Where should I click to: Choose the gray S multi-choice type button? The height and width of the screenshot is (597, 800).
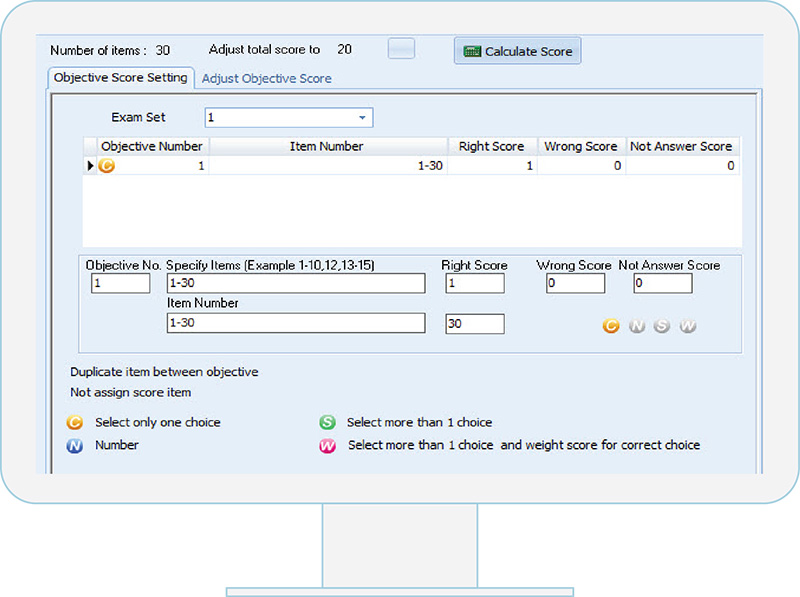click(x=662, y=326)
